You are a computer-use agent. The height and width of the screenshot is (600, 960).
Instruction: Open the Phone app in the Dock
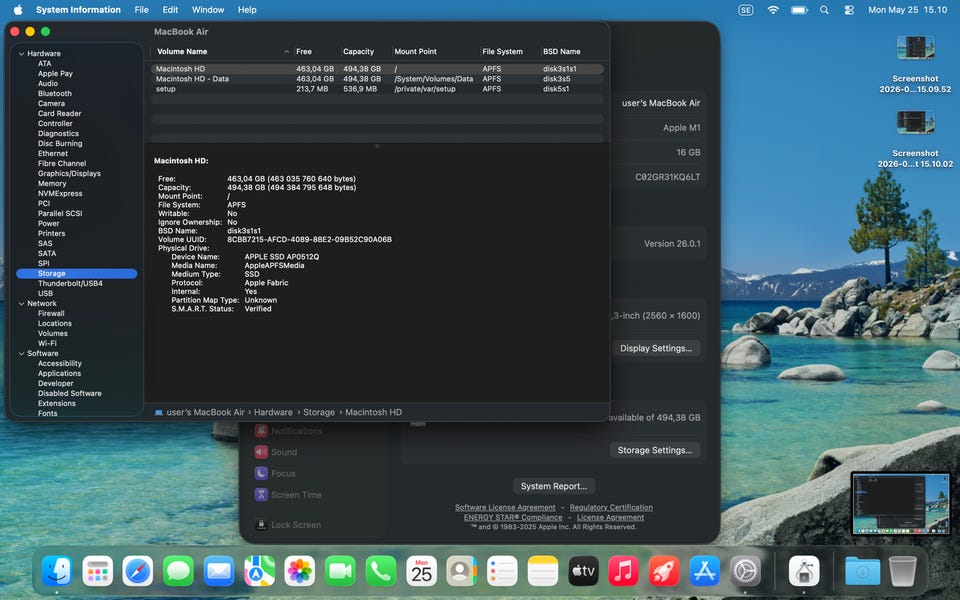click(x=380, y=571)
